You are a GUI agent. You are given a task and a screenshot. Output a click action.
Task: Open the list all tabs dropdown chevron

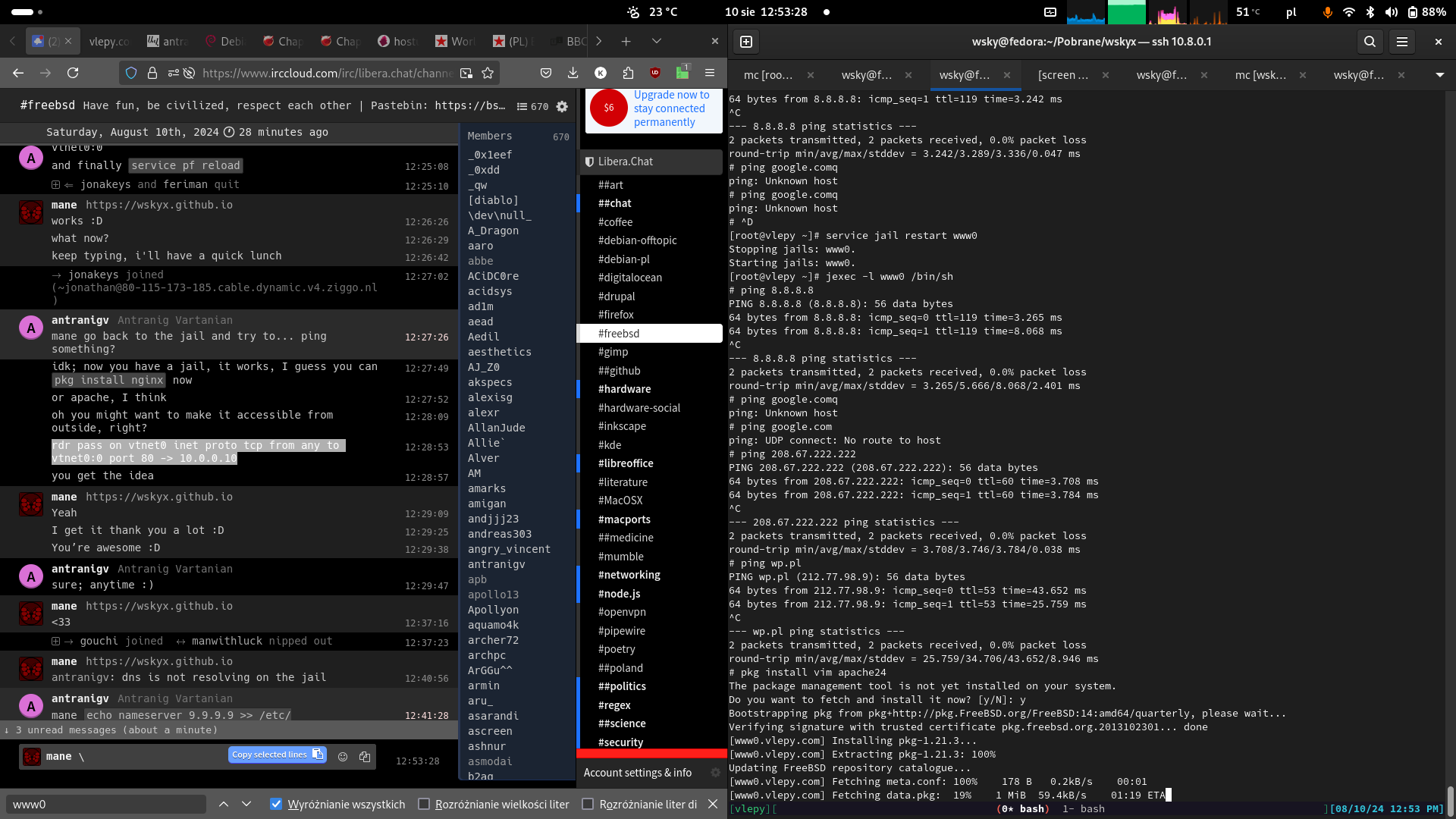[657, 41]
